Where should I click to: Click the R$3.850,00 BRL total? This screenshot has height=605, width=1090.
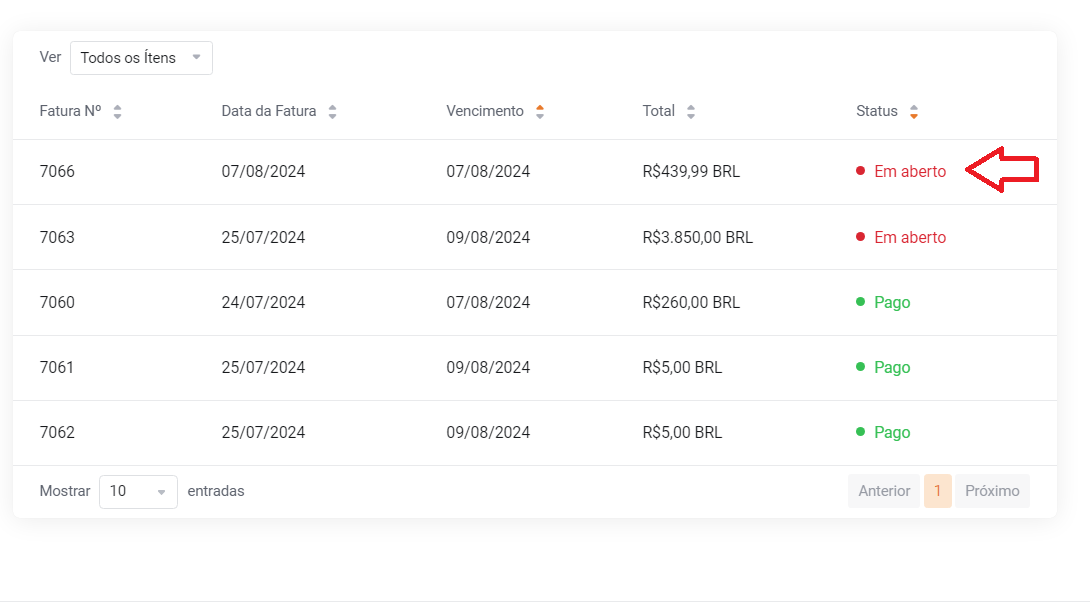point(697,237)
